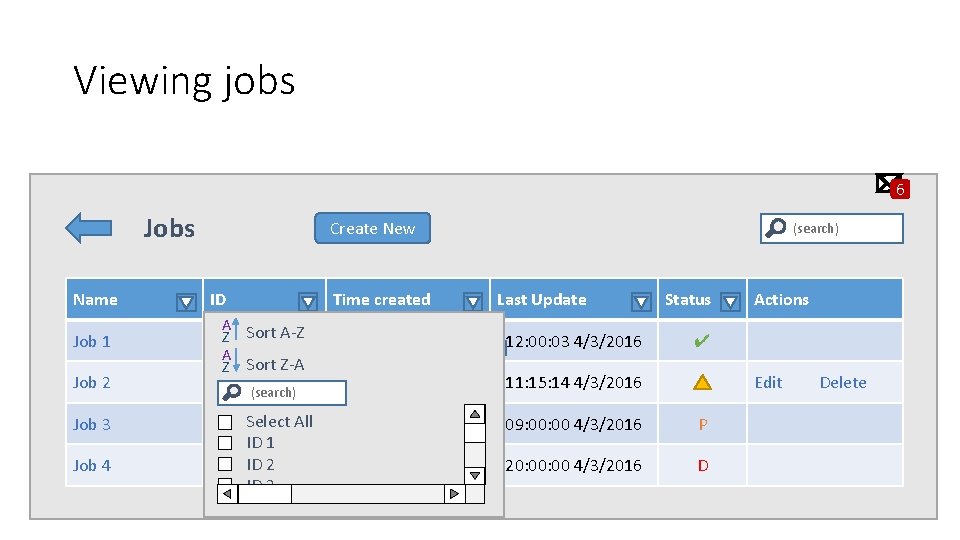Click the green checkmark status for Job 1

pos(702,341)
